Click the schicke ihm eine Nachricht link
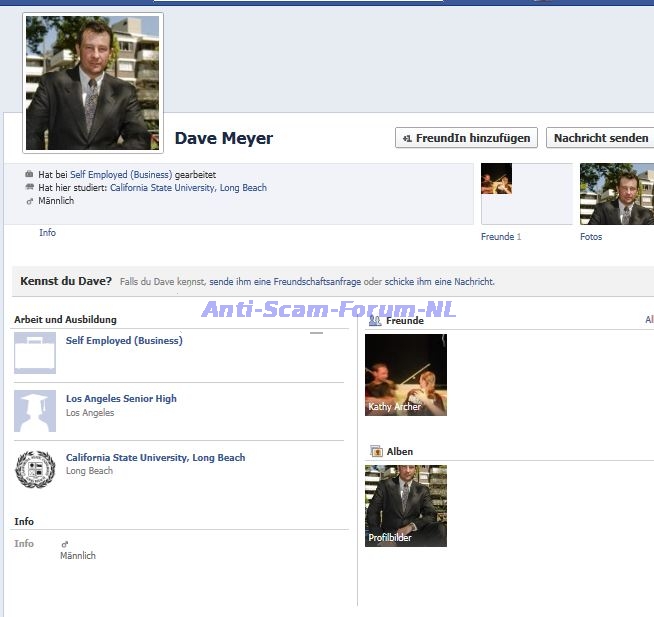The image size is (654, 617). click(x=439, y=282)
